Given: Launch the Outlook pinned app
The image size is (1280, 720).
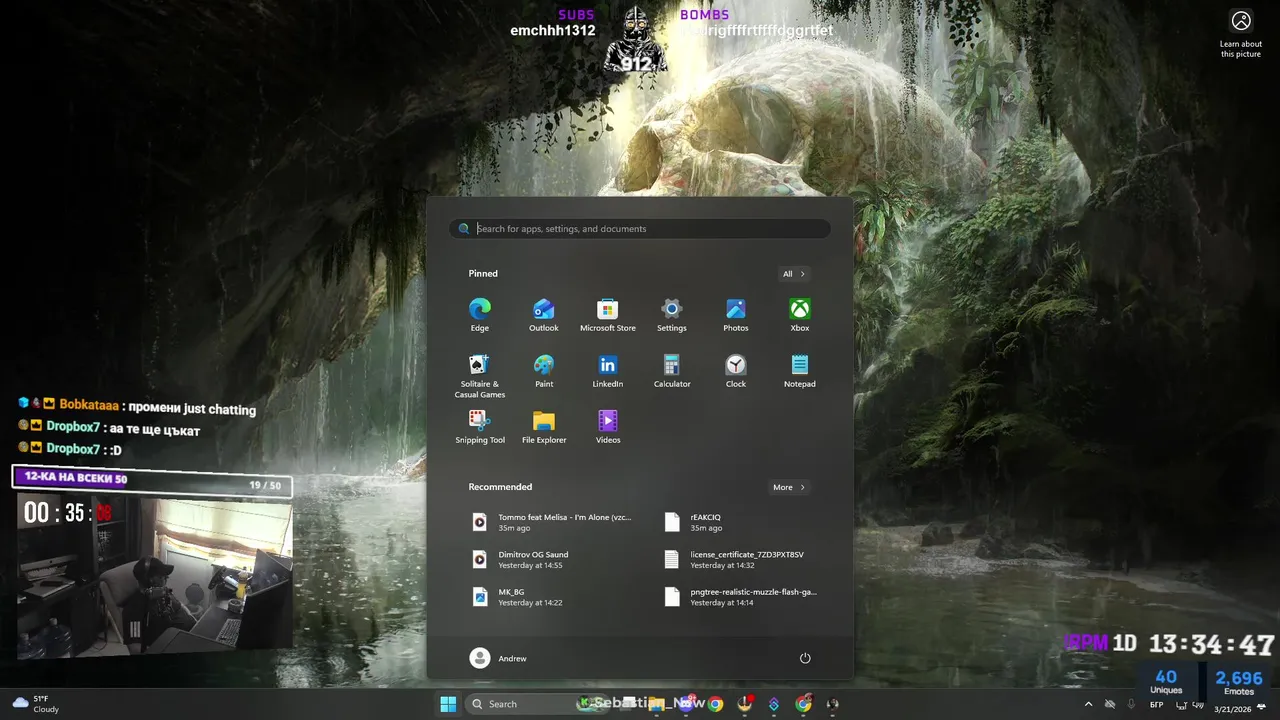Looking at the screenshot, I should point(544,315).
